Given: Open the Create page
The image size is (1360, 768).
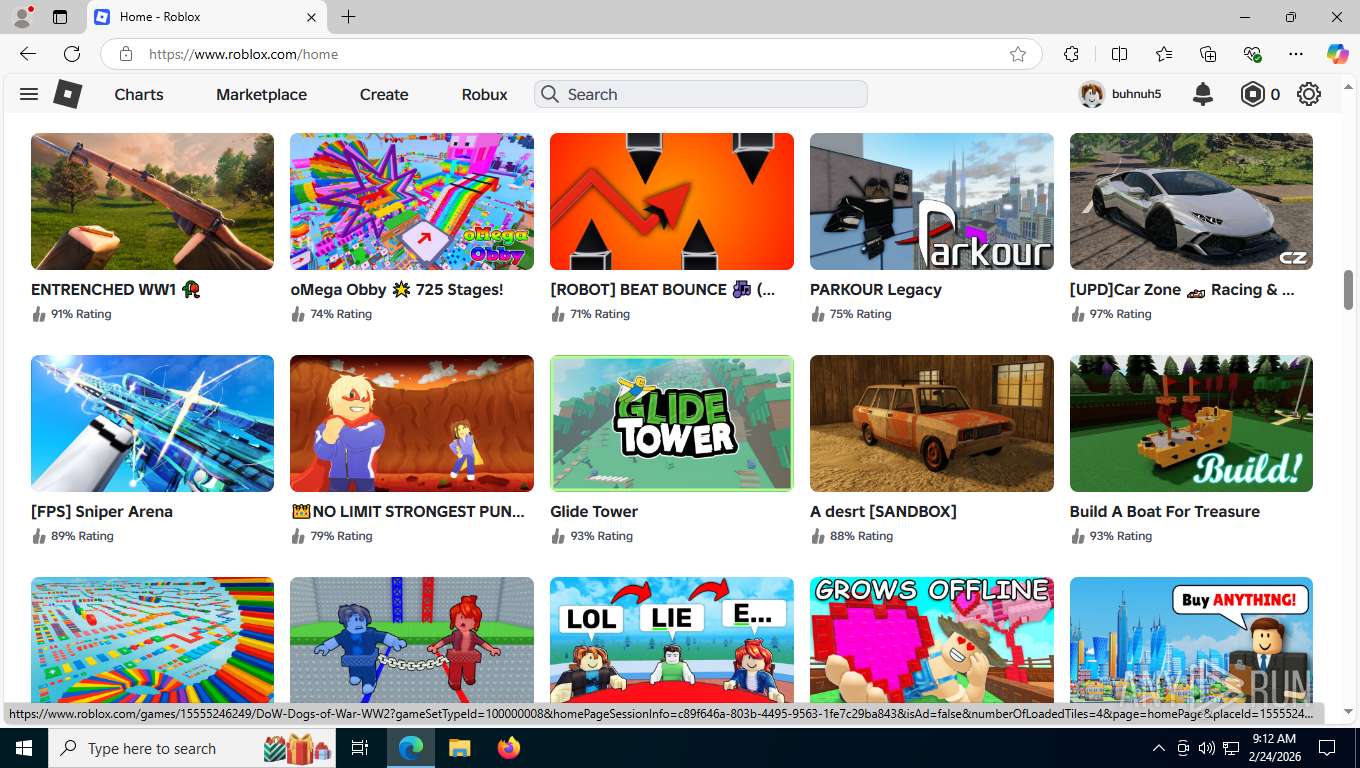Looking at the screenshot, I should click(384, 94).
